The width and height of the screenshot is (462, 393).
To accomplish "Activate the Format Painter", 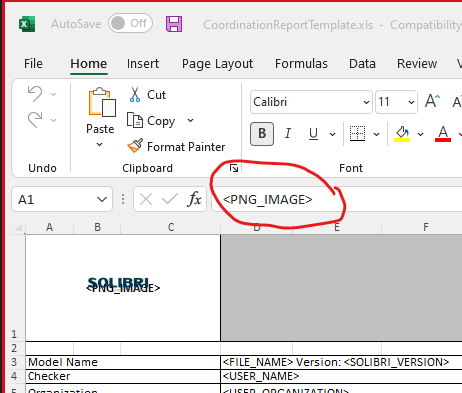I will click(x=176, y=146).
